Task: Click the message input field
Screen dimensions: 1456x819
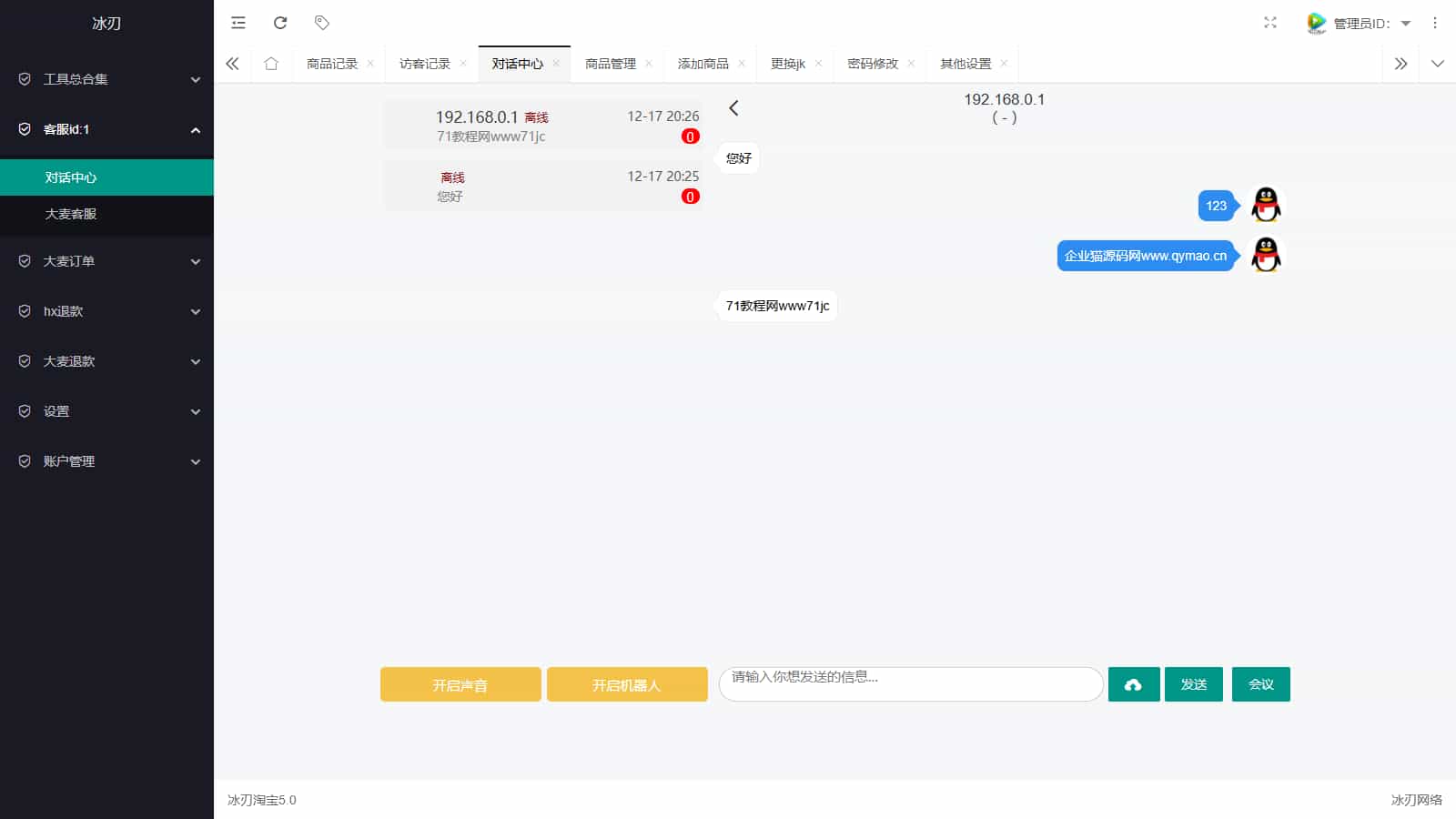Action: click(x=910, y=684)
